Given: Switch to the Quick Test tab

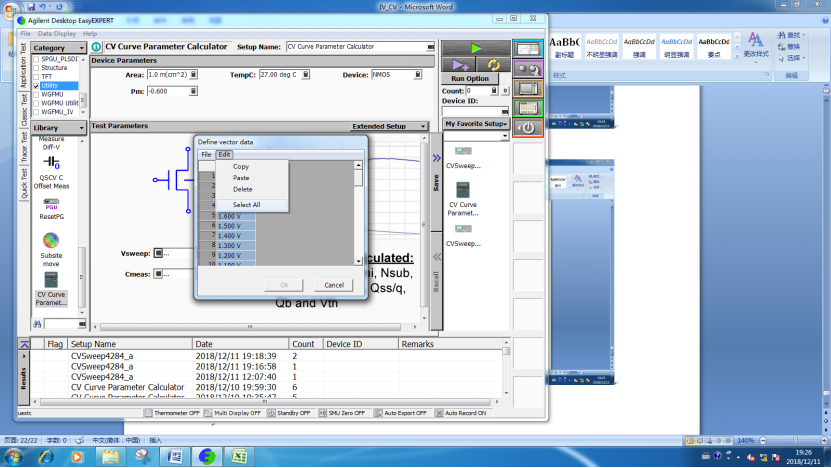Looking at the screenshot, I should click(x=24, y=183).
